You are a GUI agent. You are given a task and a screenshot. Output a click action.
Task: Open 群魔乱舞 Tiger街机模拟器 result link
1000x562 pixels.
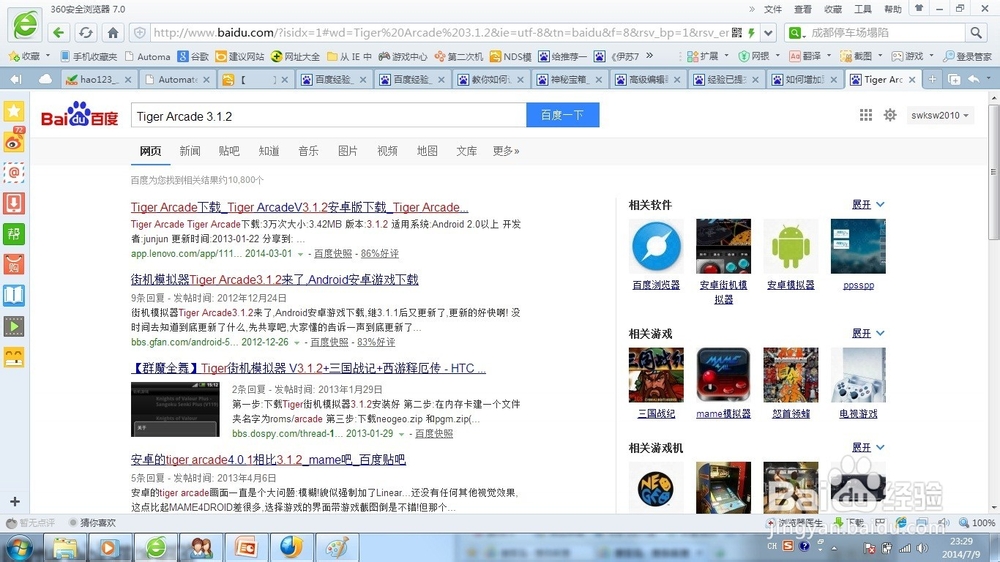pos(309,368)
